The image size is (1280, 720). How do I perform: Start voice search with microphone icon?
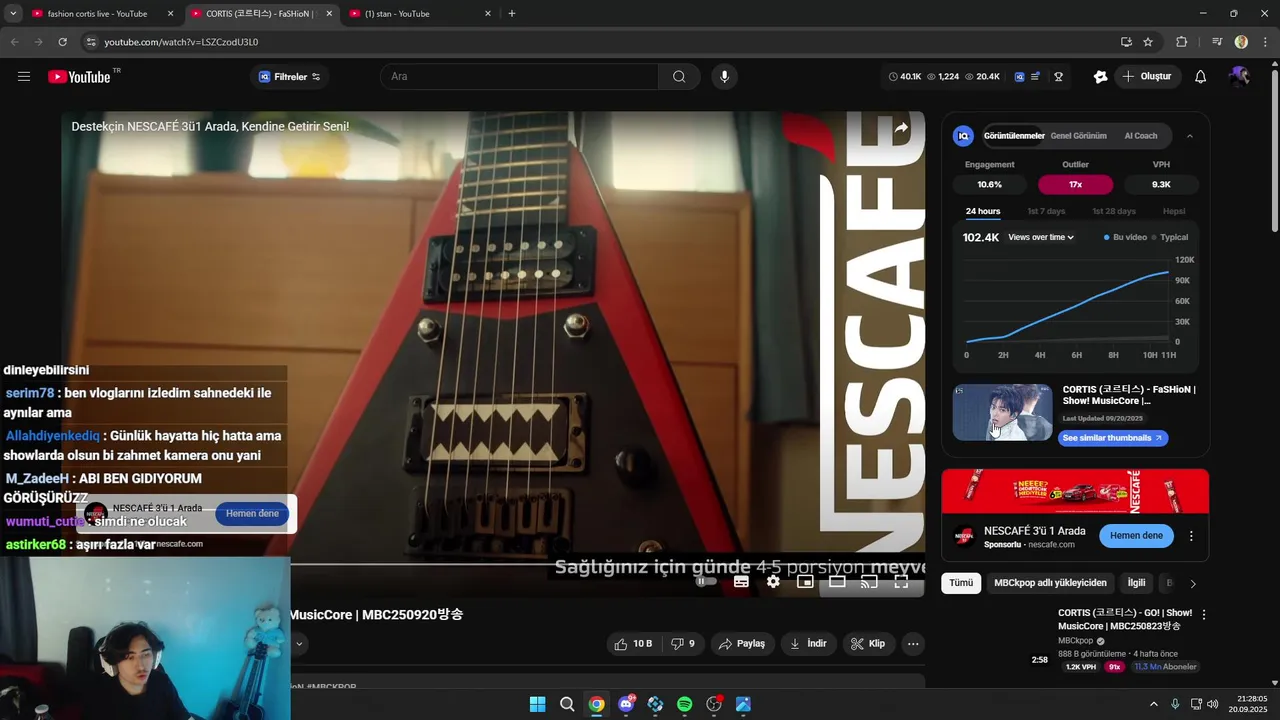[725, 77]
